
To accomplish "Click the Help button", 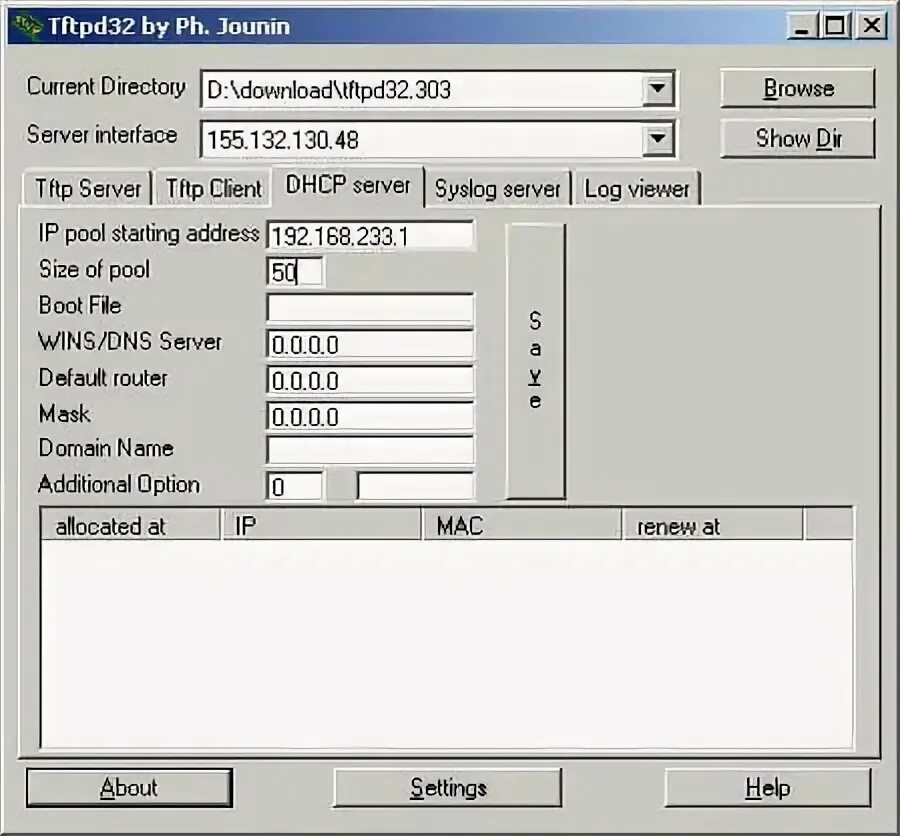I will point(767,788).
